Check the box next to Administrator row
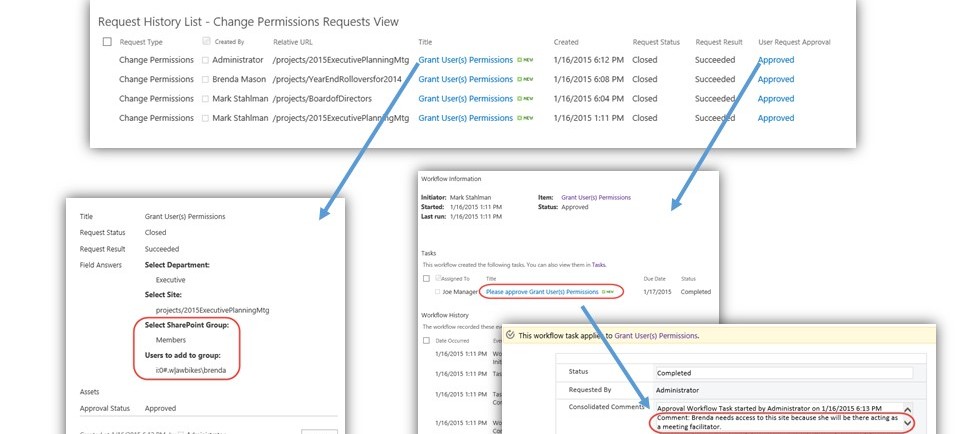The image size is (960, 434). pyautogui.click(x=206, y=60)
